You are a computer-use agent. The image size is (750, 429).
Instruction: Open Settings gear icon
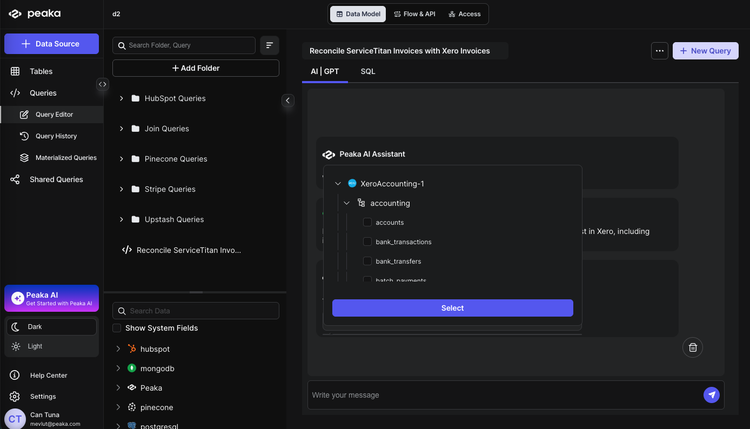[x=15, y=396]
